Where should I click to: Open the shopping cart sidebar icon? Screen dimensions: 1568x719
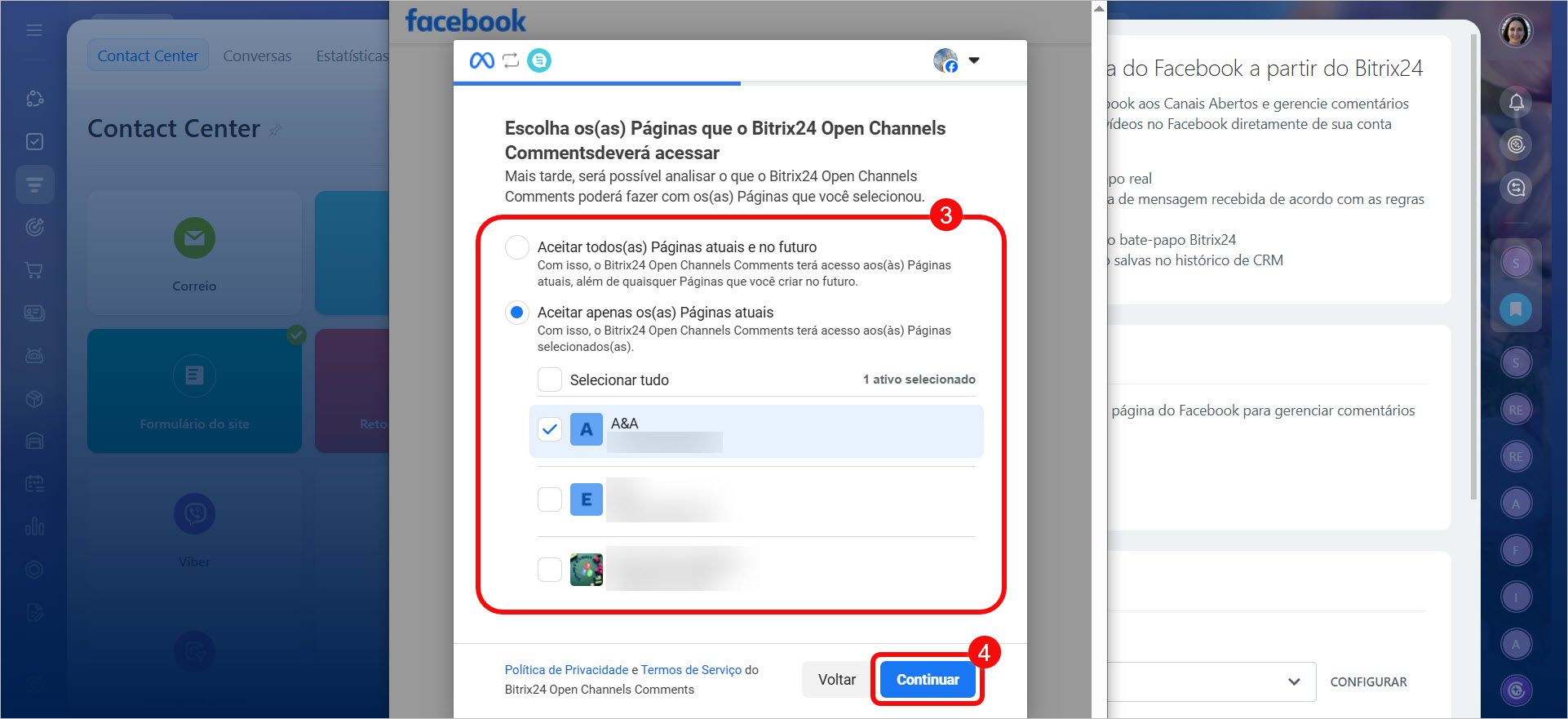[x=34, y=270]
